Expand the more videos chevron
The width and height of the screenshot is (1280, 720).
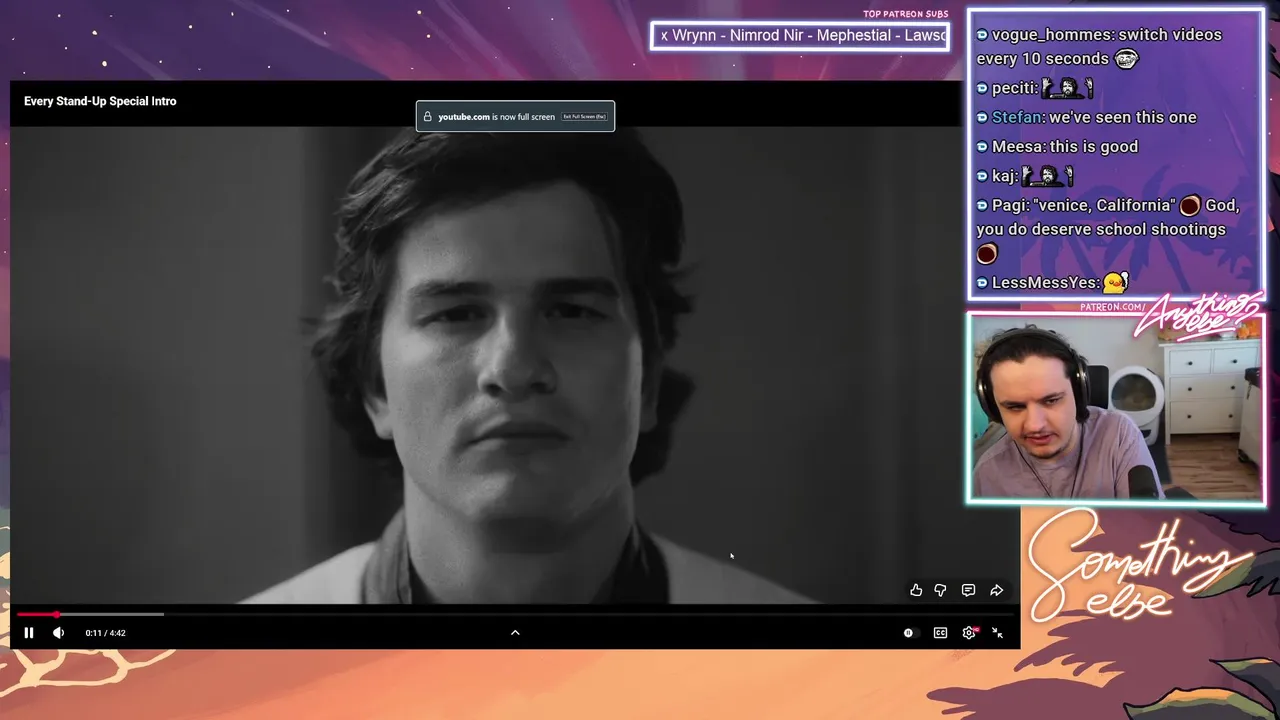pos(515,632)
